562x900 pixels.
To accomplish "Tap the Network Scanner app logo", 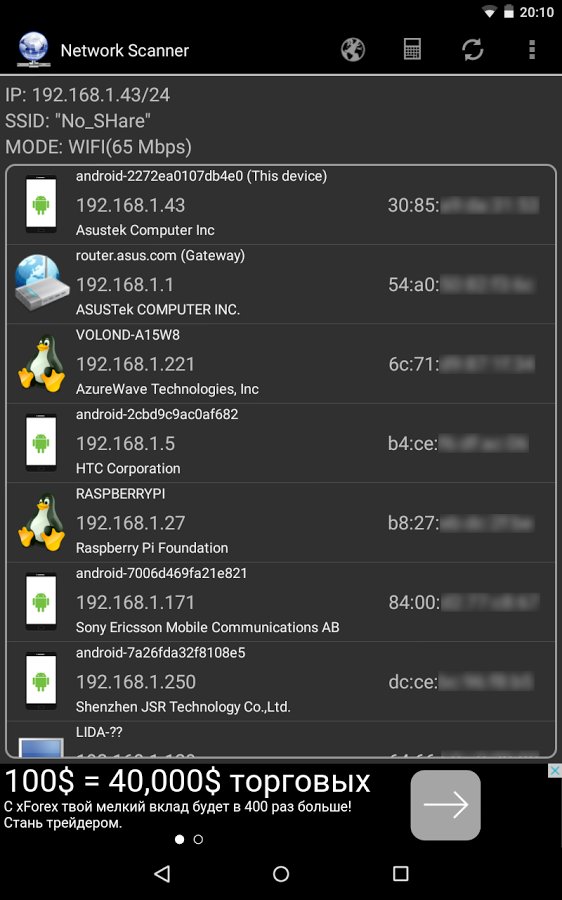I will 34,49.
